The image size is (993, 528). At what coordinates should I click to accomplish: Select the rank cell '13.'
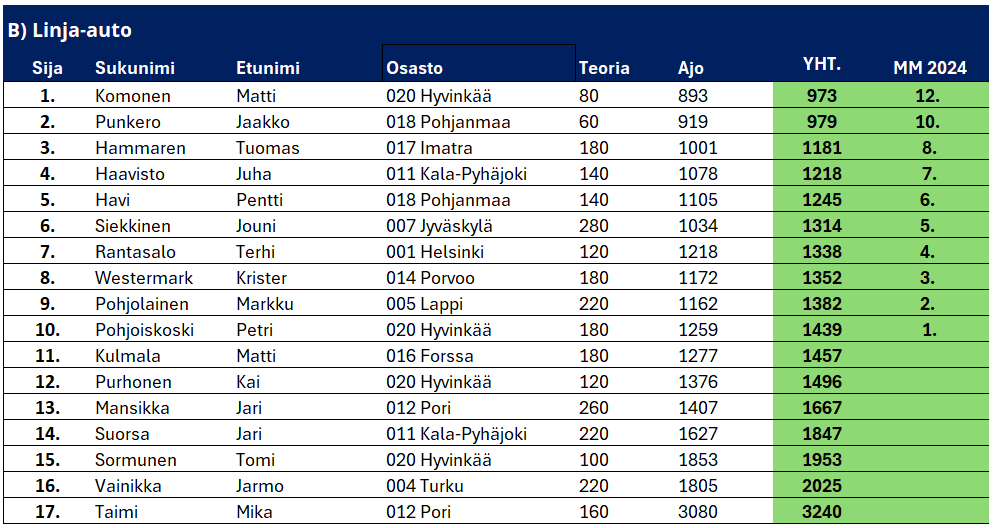coord(48,408)
